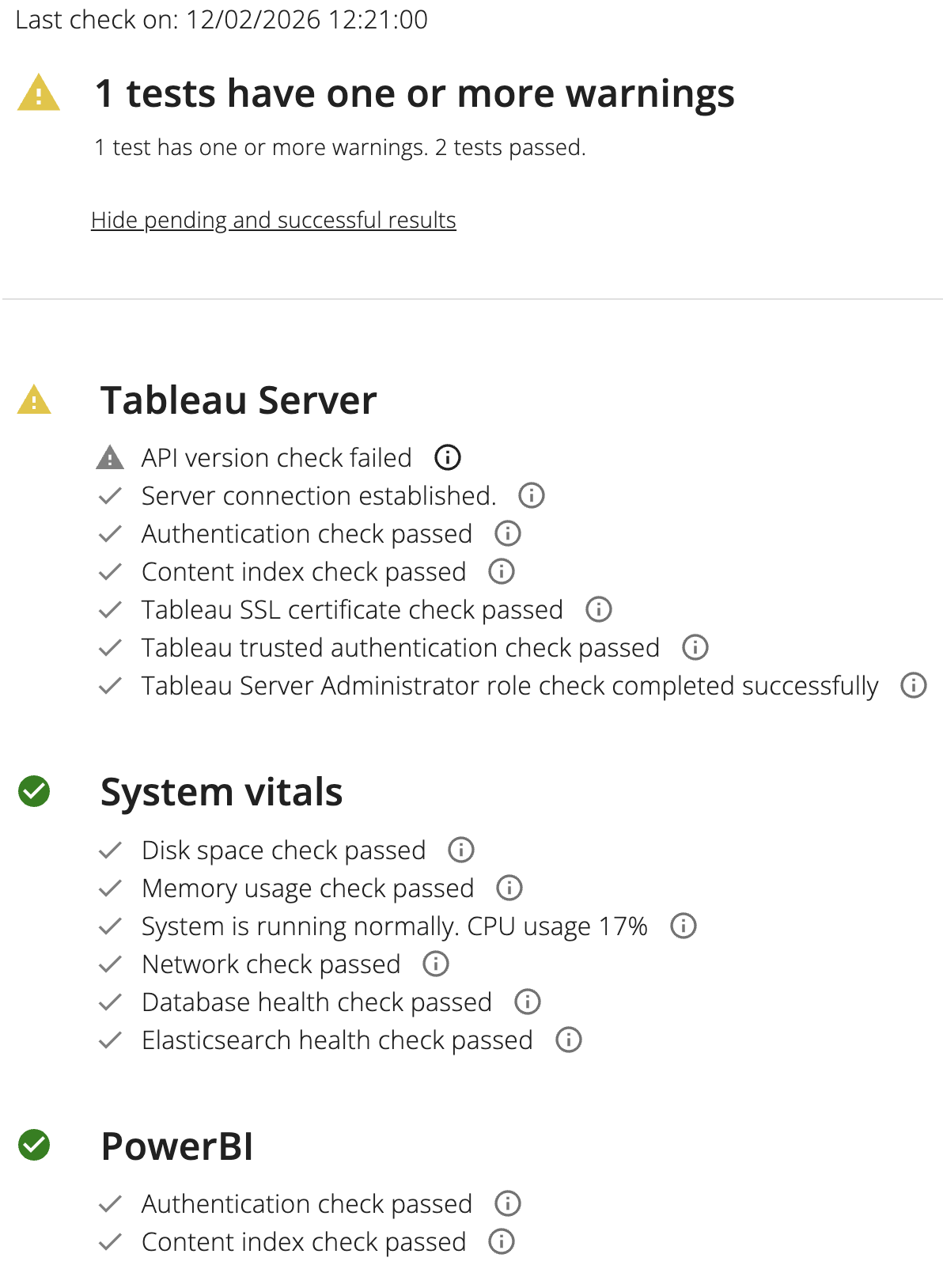This screenshot has width=943, height=1288.
Task: Show info for PowerBI Content index check
Action: coord(502,1241)
